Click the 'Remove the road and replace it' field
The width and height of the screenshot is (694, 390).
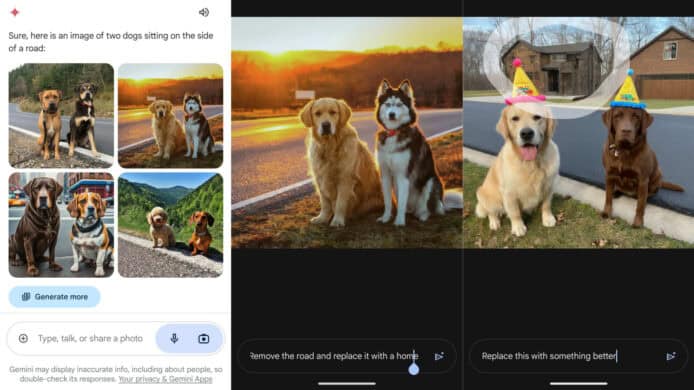[x=347, y=356]
